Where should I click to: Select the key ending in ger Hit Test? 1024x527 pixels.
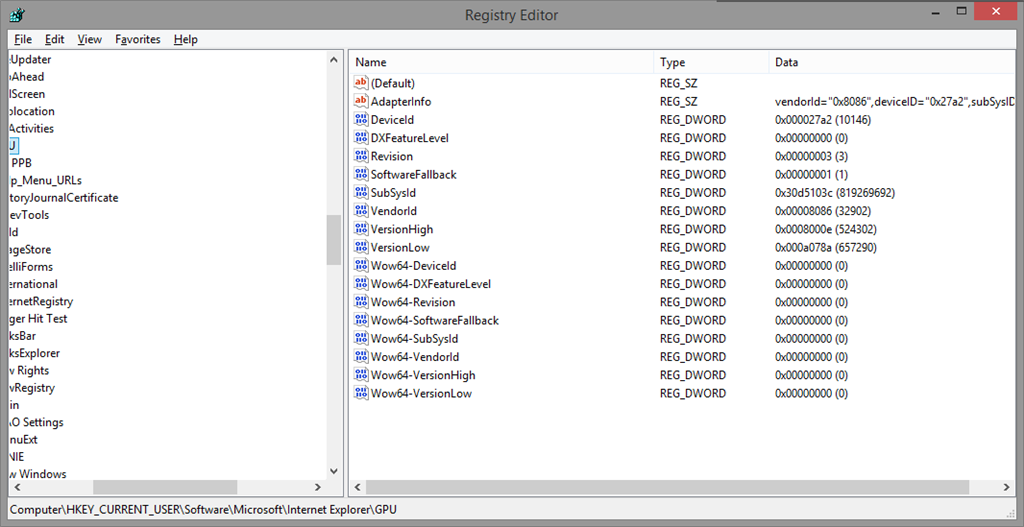39,319
